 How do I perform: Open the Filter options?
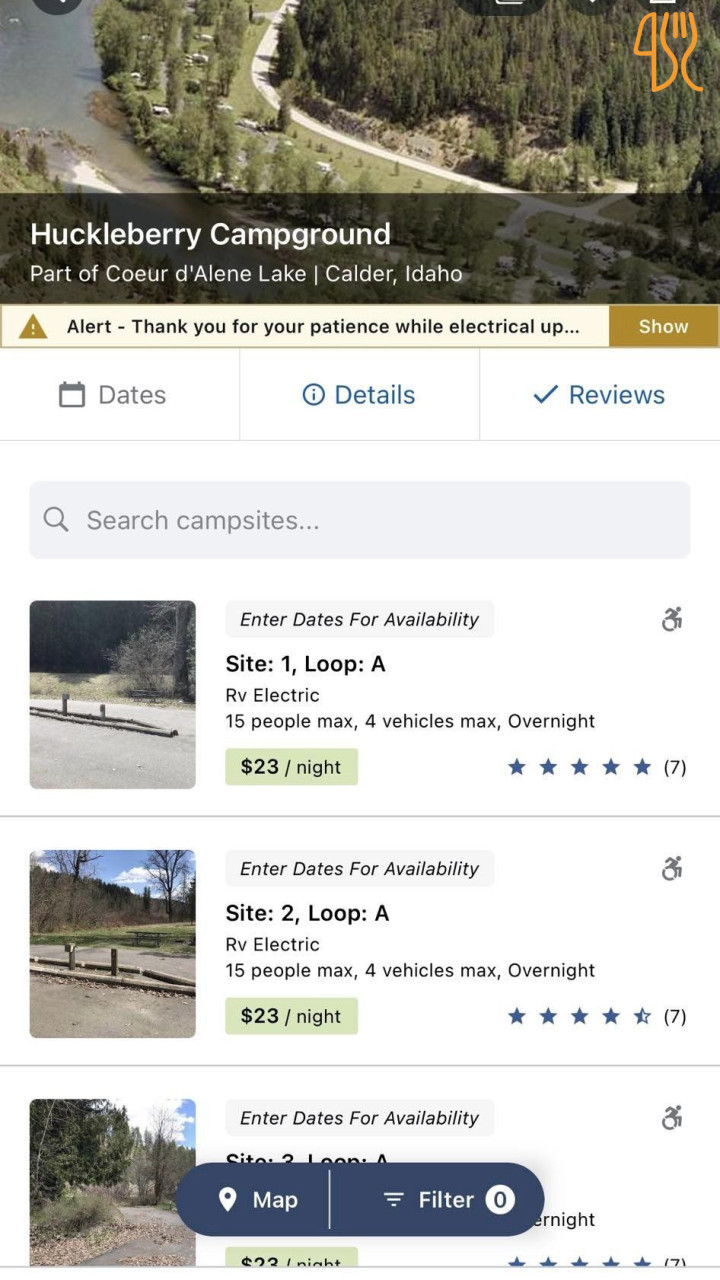coord(447,1200)
